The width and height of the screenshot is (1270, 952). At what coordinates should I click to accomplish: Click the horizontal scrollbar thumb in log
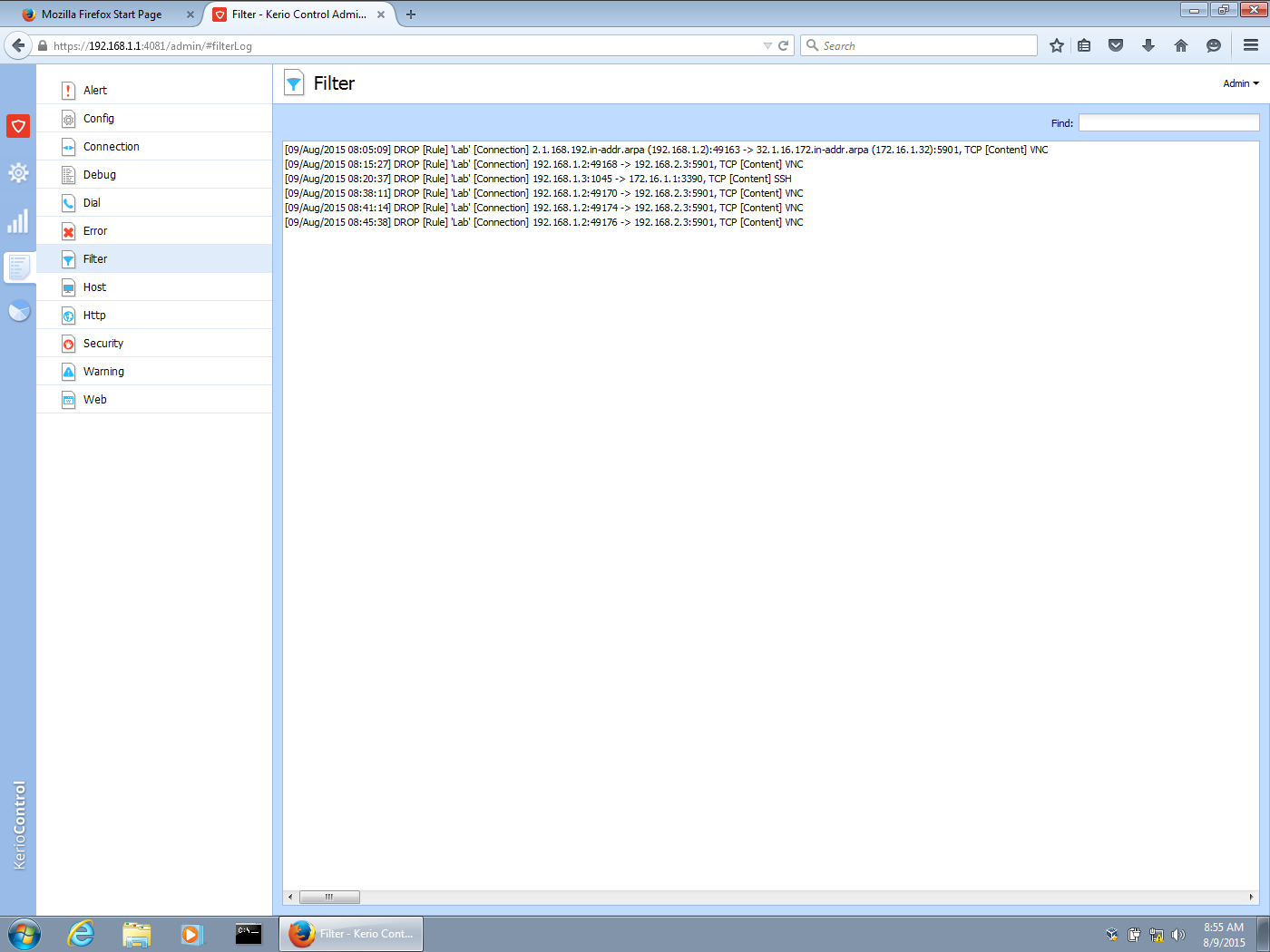tap(329, 897)
